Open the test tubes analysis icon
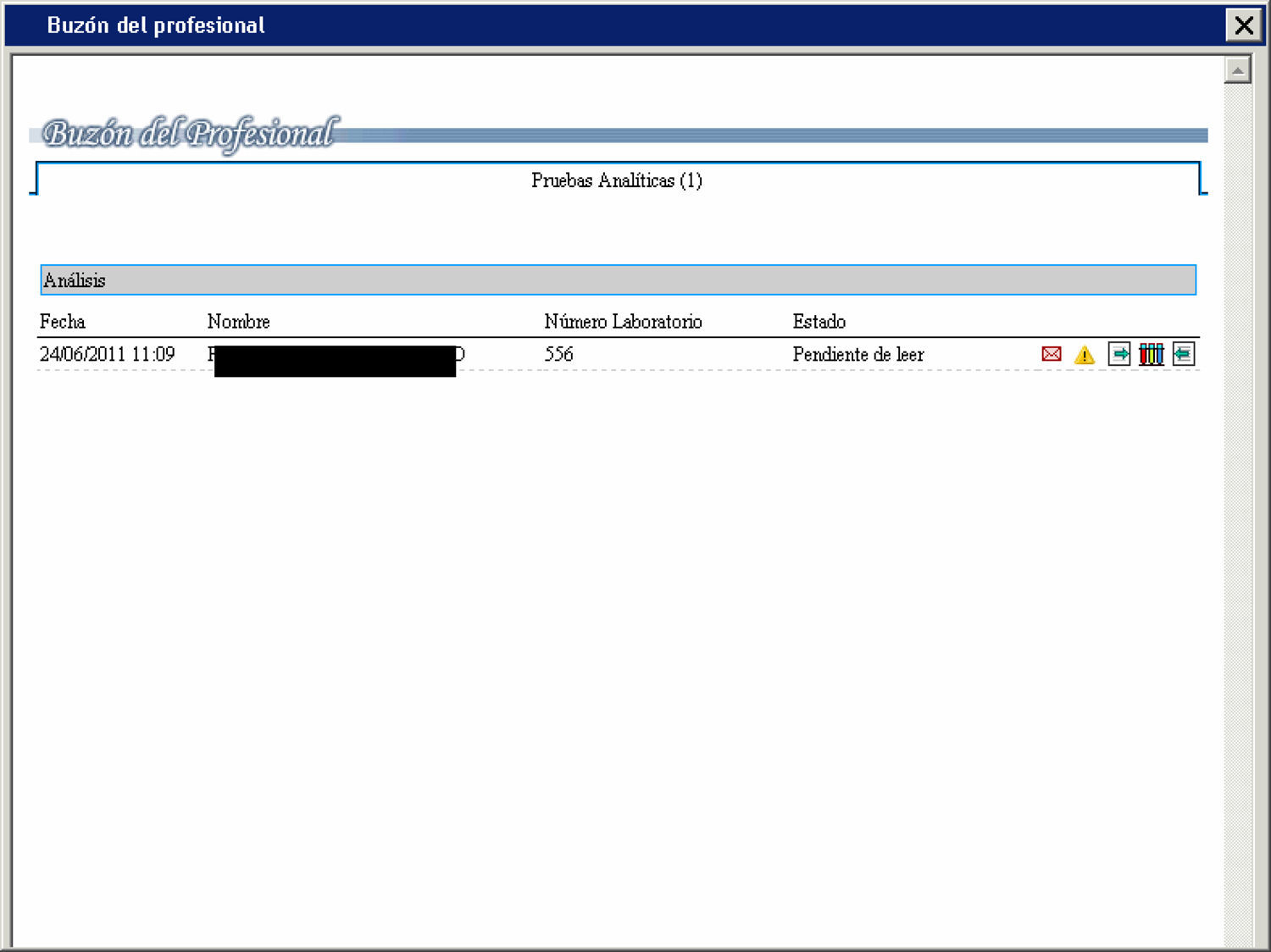This screenshot has height=952, width=1271. [1151, 354]
